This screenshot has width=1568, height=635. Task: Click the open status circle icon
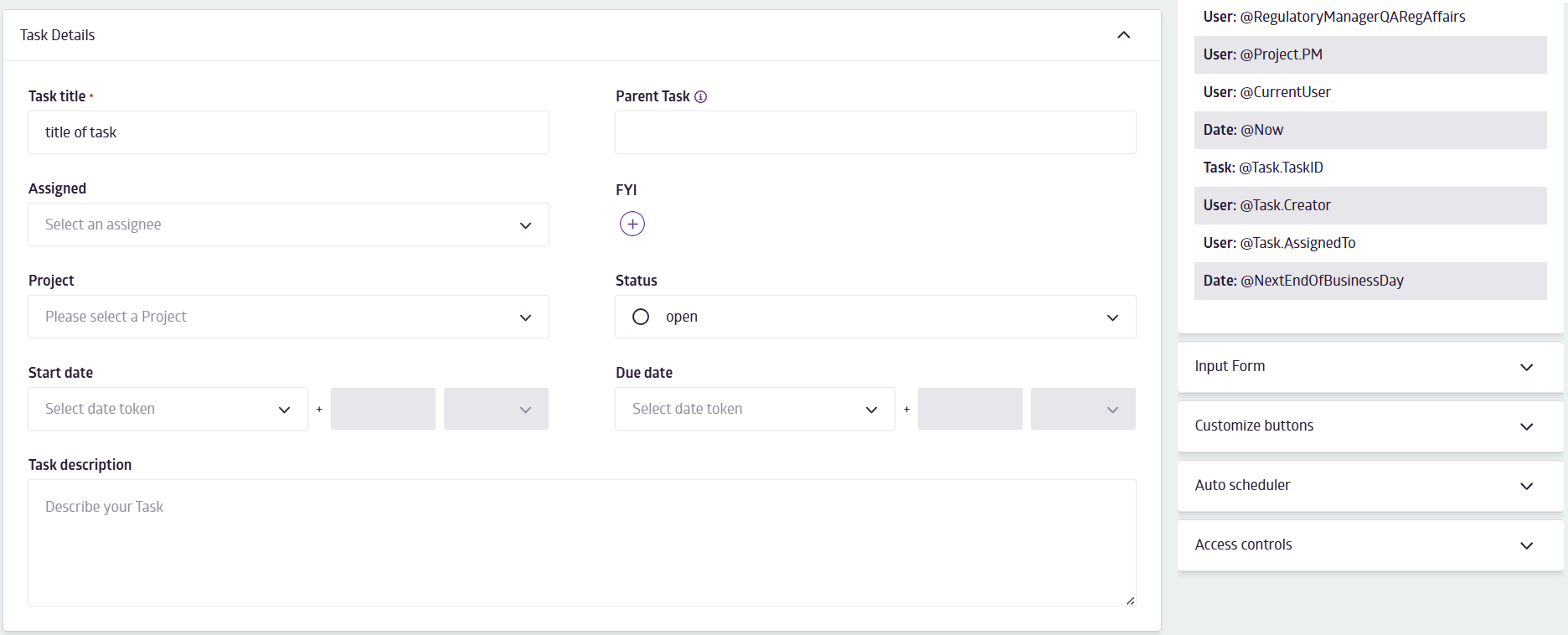(x=641, y=317)
